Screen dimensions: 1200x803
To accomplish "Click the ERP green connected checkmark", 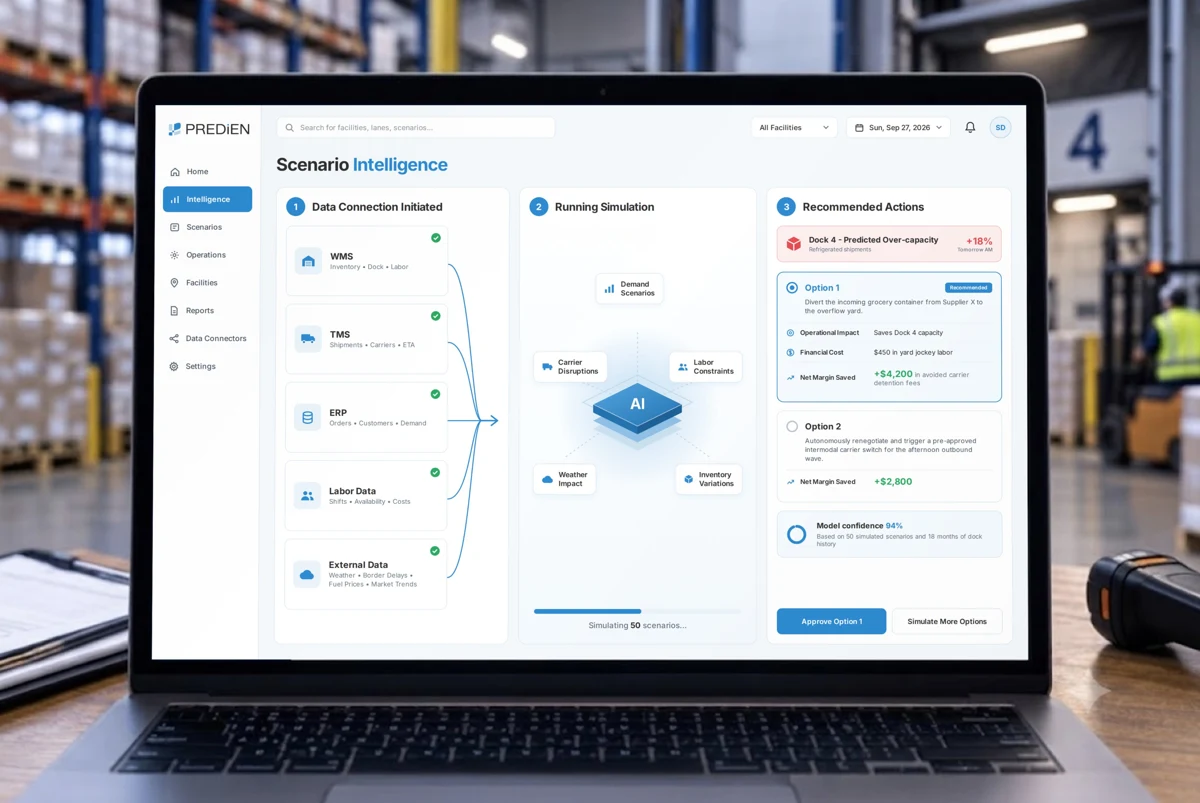I will pos(436,394).
